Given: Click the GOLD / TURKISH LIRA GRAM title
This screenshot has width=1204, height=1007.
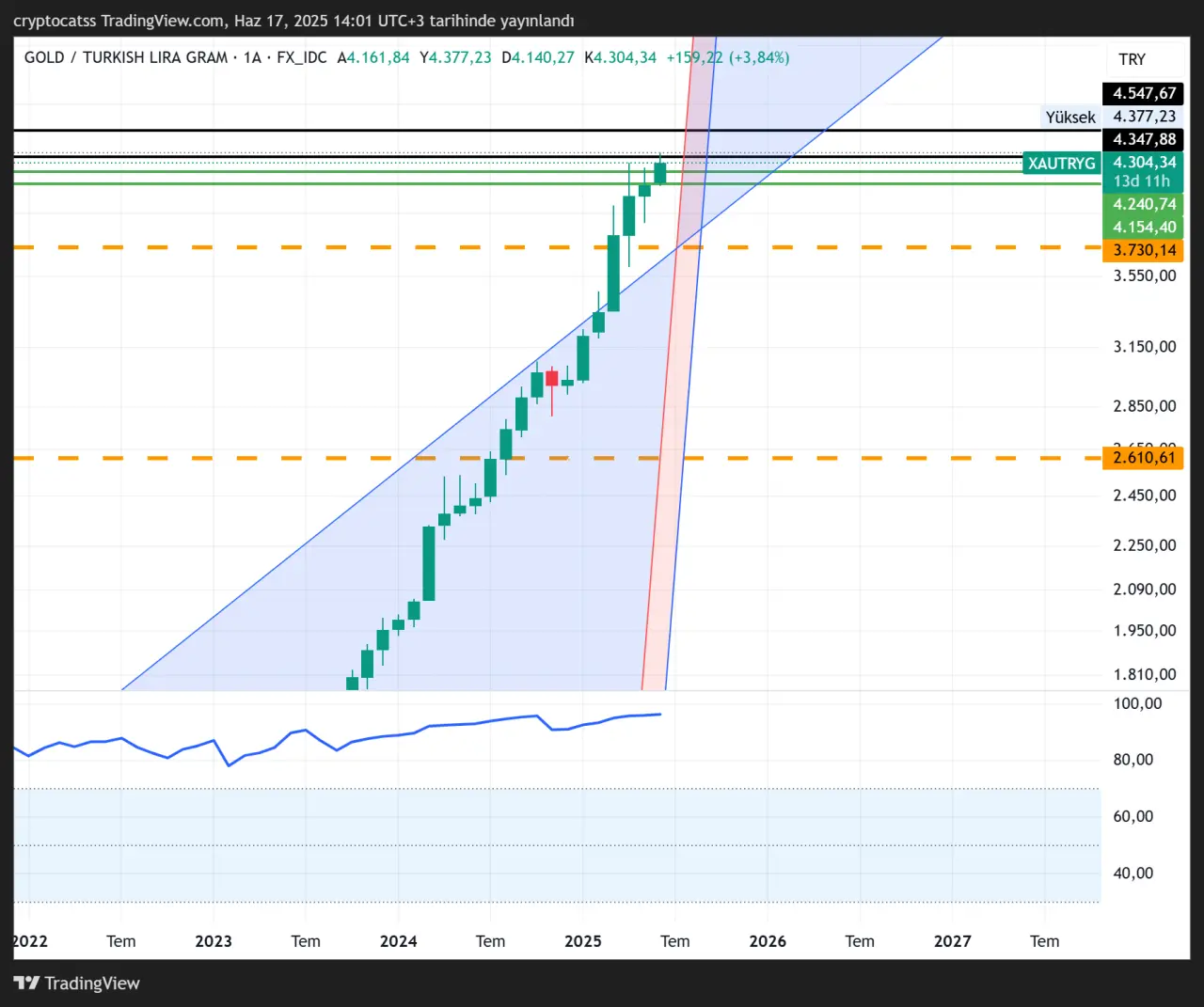Looking at the screenshot, I should click(x=125, y=57).
